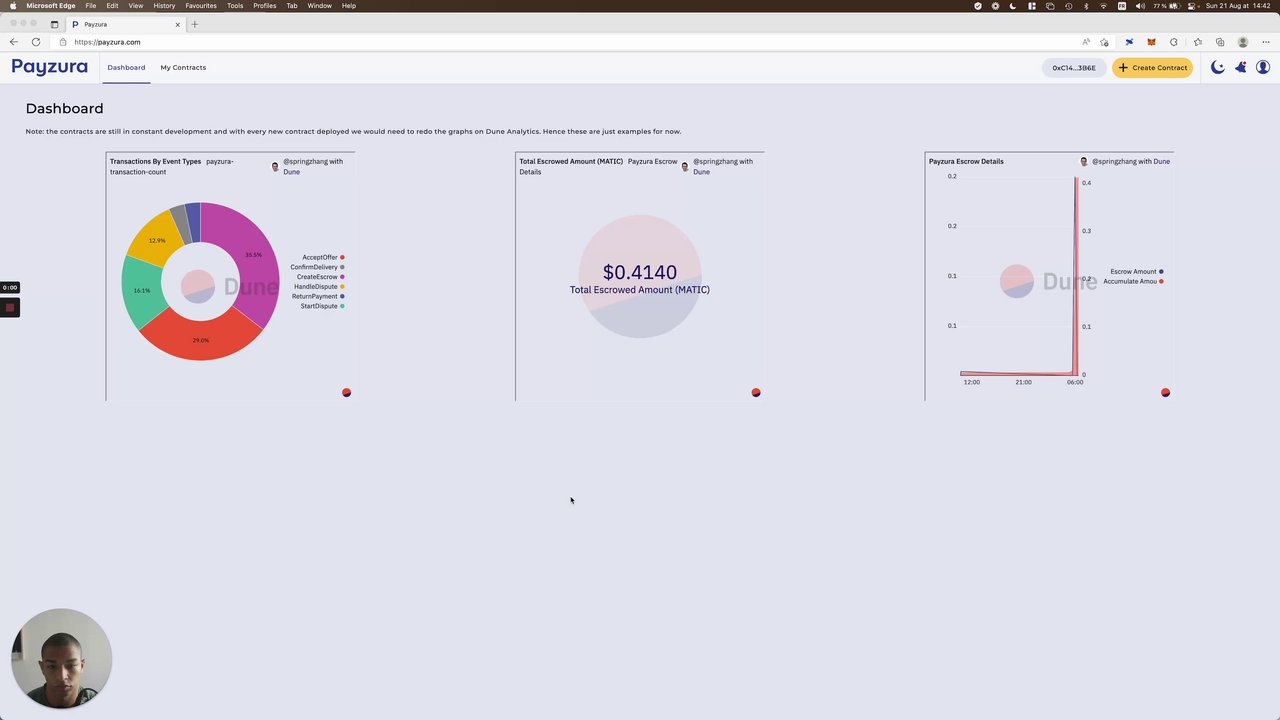Click the yellow 12.9% pie slice
The height and width of the screenshot is (720, 1280).
coord(157,240)
